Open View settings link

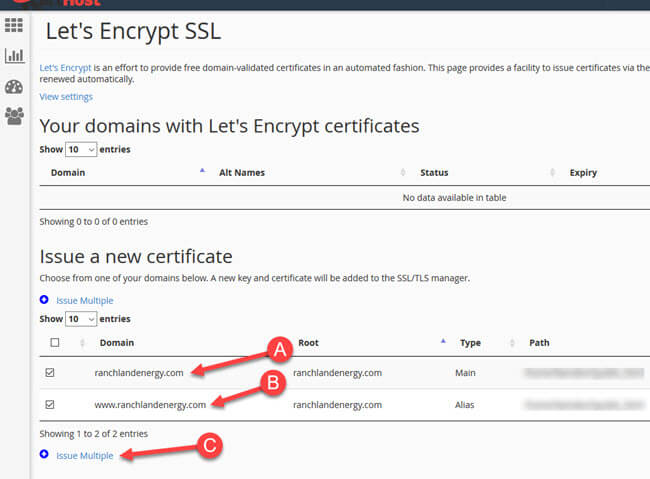(66, 97)
